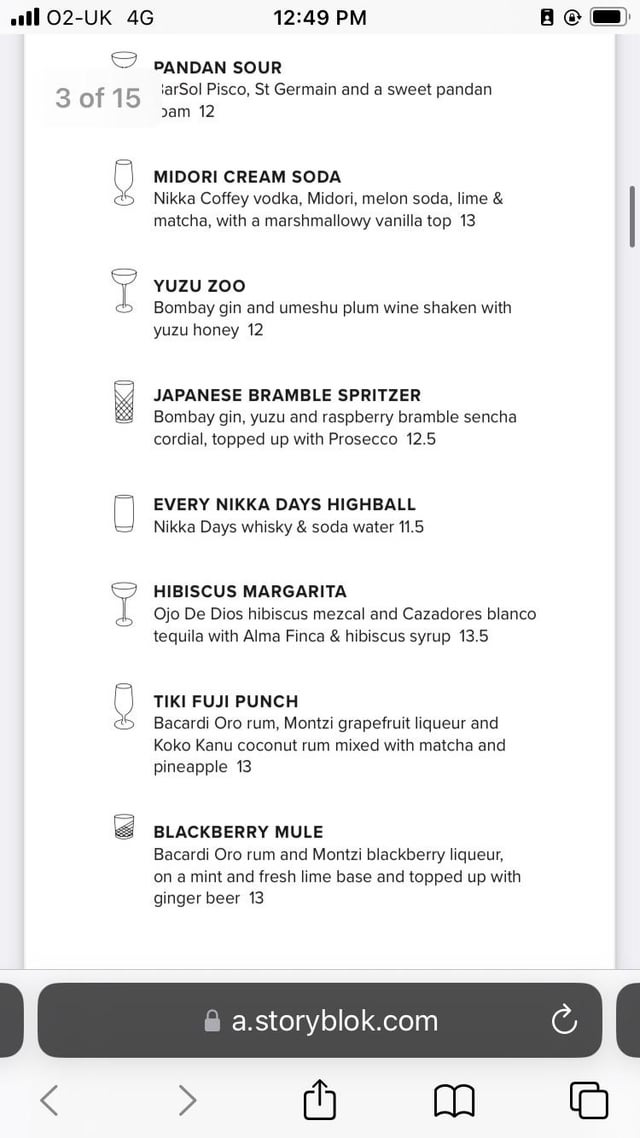Select the HIBISCUS MARGARITA heading

click(250, 592)
